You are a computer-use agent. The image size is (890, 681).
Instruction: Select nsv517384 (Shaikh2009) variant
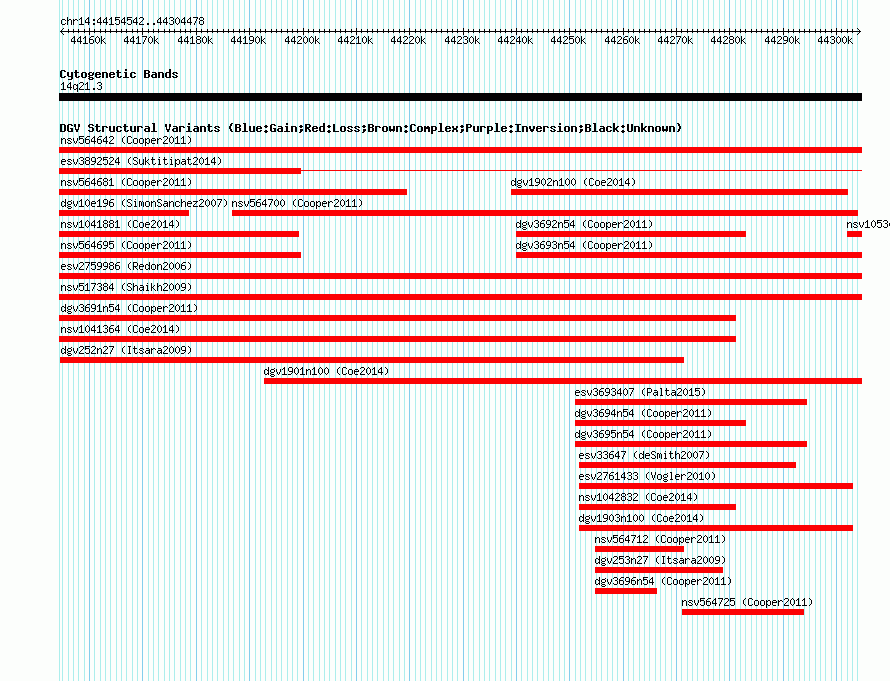pyautogui.click(x=126, y=287)
